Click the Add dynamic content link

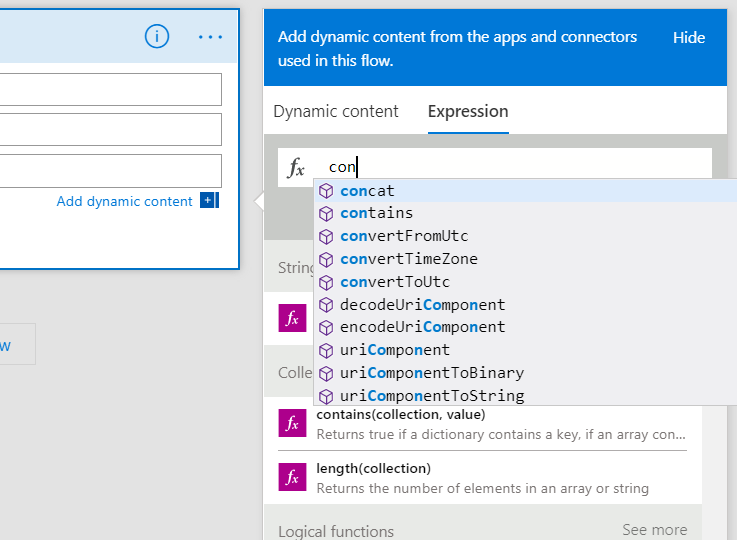[x=124, y=201]
